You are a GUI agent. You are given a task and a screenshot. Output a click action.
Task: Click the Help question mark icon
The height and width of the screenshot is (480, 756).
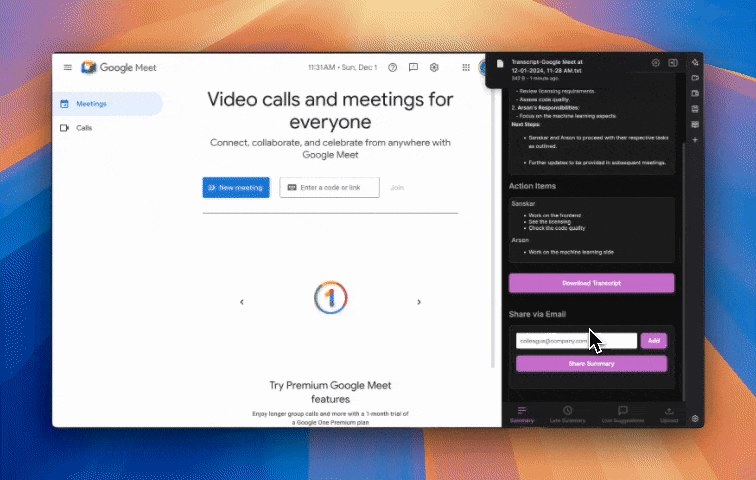coord(392,68)
